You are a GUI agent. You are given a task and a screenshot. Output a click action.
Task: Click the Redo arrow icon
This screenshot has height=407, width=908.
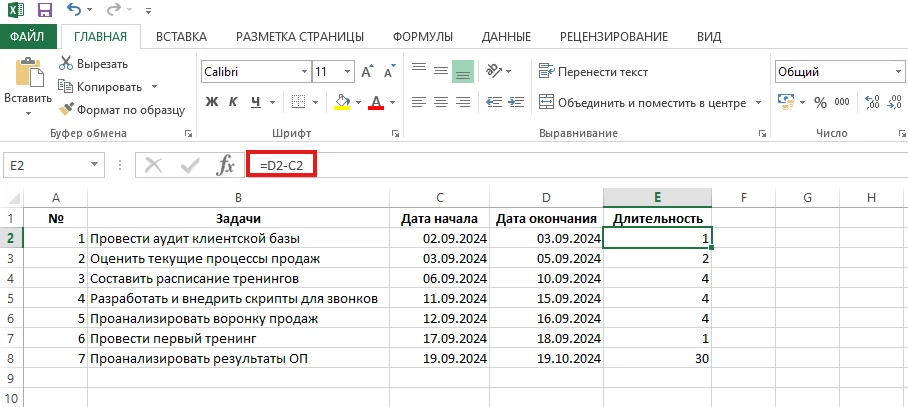click(x=114, y=9)
